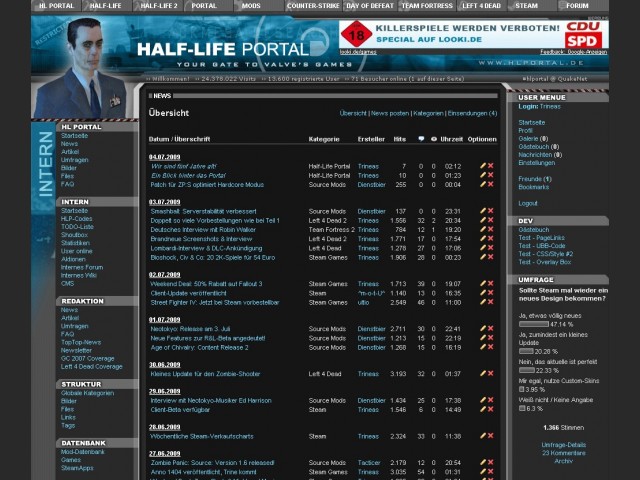Open Freunde (1) in user menu

coord(535,179)
